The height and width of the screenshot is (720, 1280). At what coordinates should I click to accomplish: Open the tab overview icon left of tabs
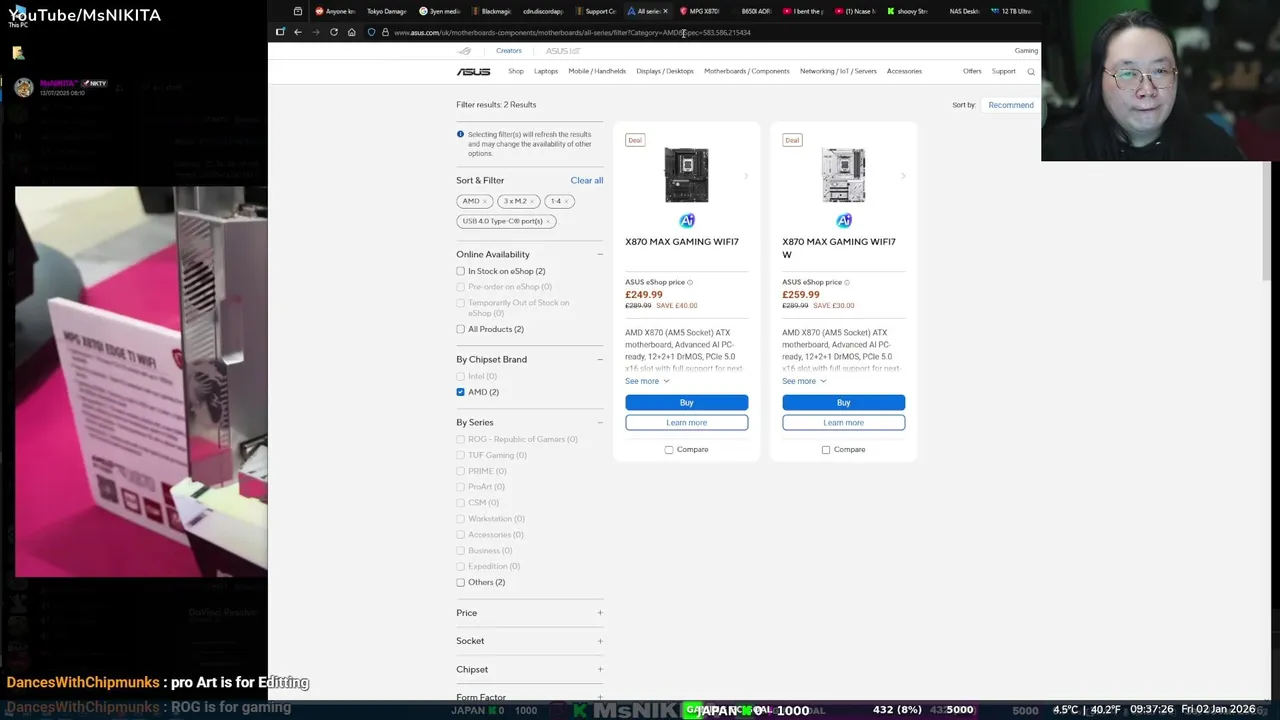tap(298, 11)
